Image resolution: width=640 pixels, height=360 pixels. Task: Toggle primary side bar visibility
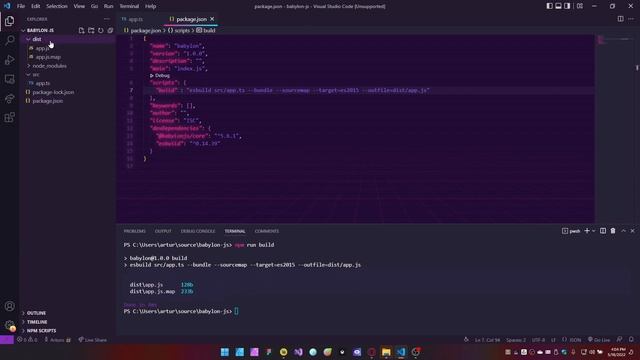coord(549,6)
